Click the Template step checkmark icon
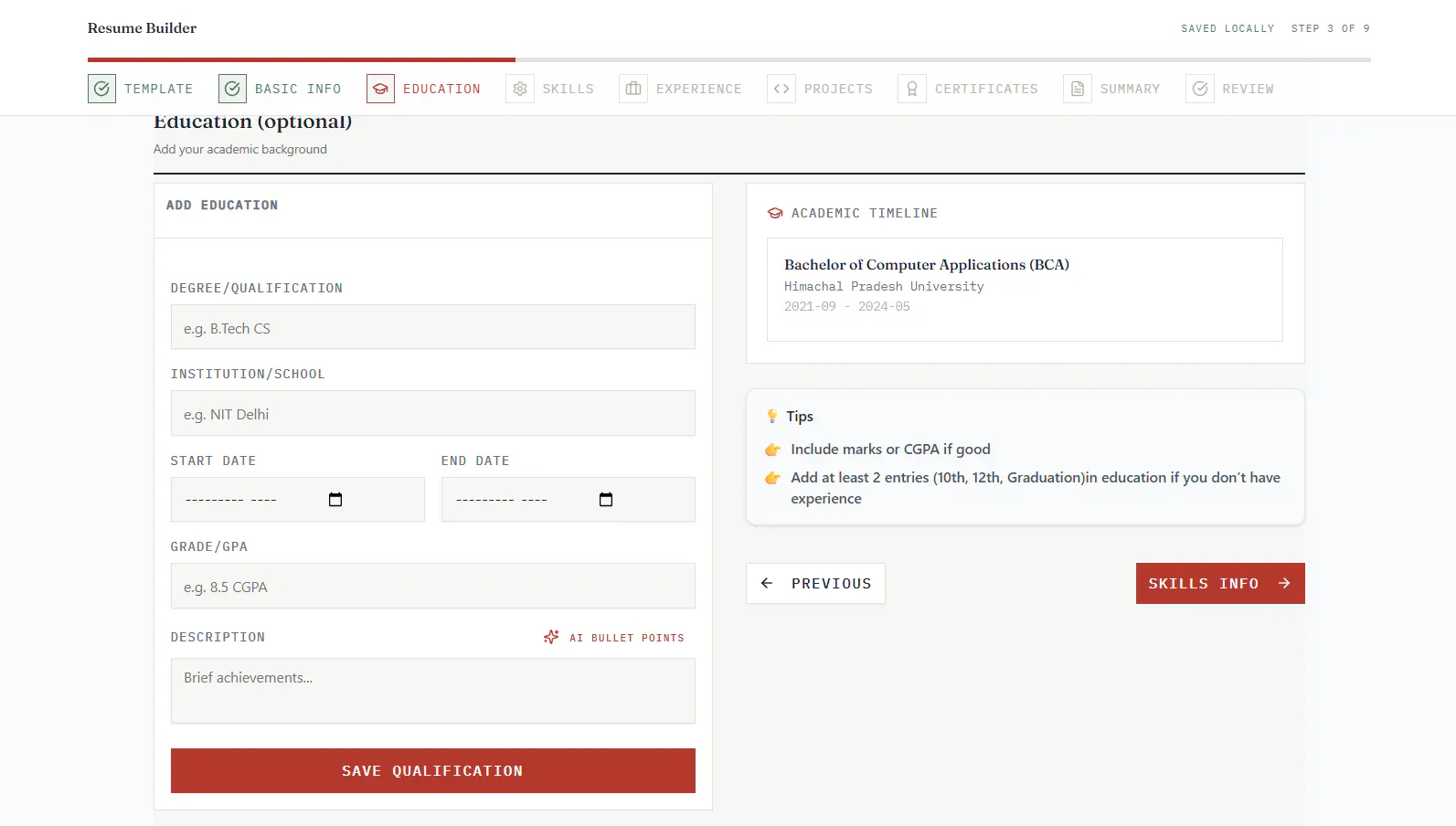This screenshot has height=826, width=1456. (101, 89)
